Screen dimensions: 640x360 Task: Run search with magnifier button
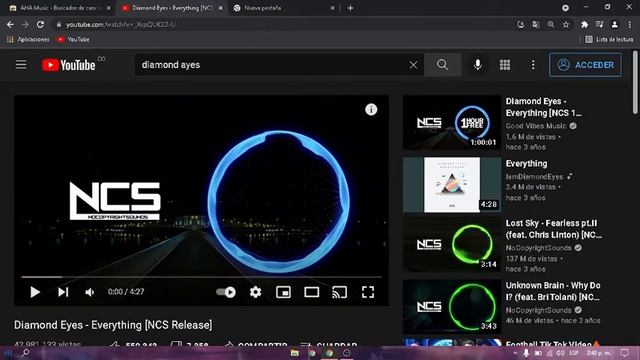click(442, 65)
